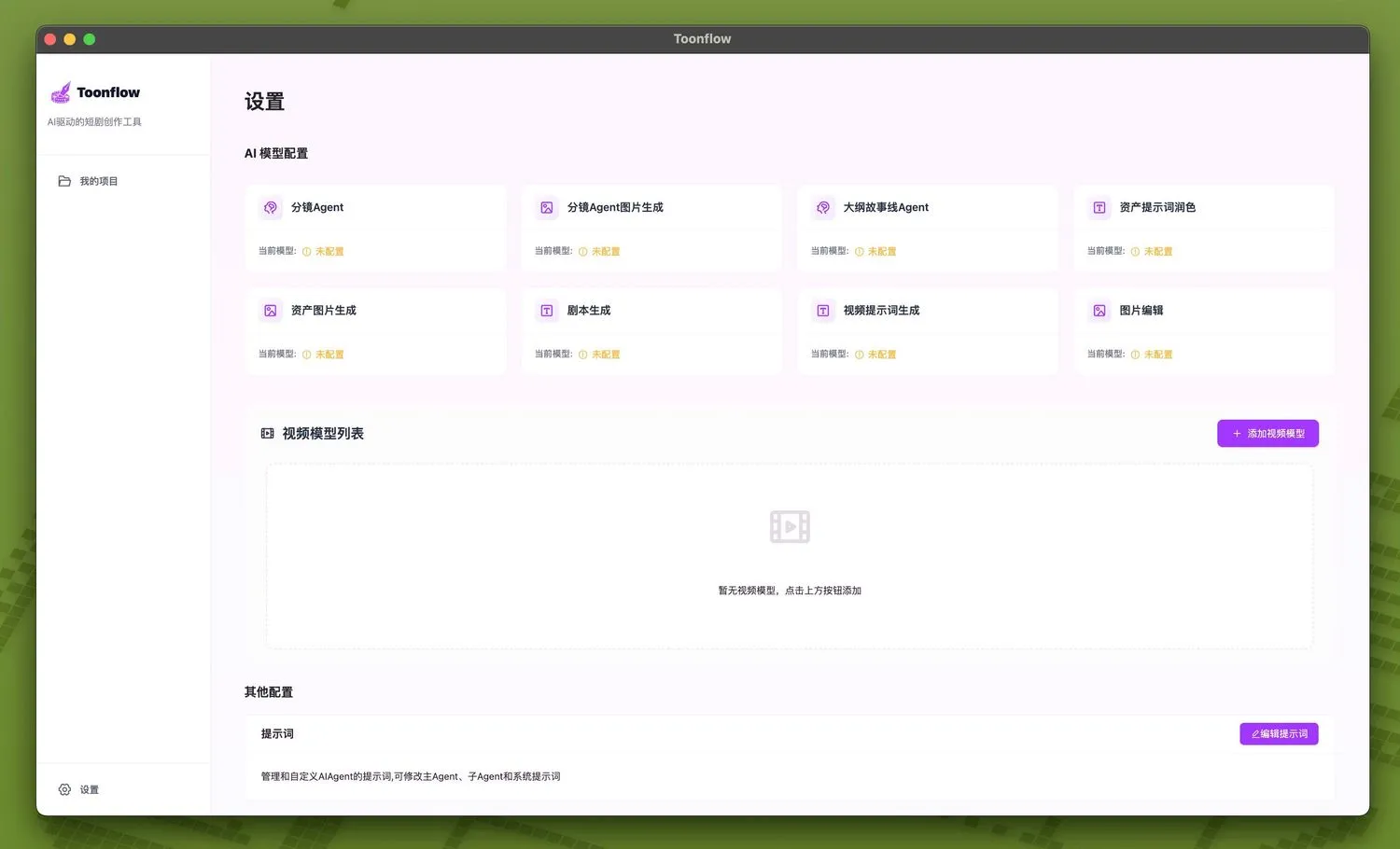Click the Toonflow logo icon in sidebar
Viewport: 1400px width, 849px height.
(x=61, y=92)
